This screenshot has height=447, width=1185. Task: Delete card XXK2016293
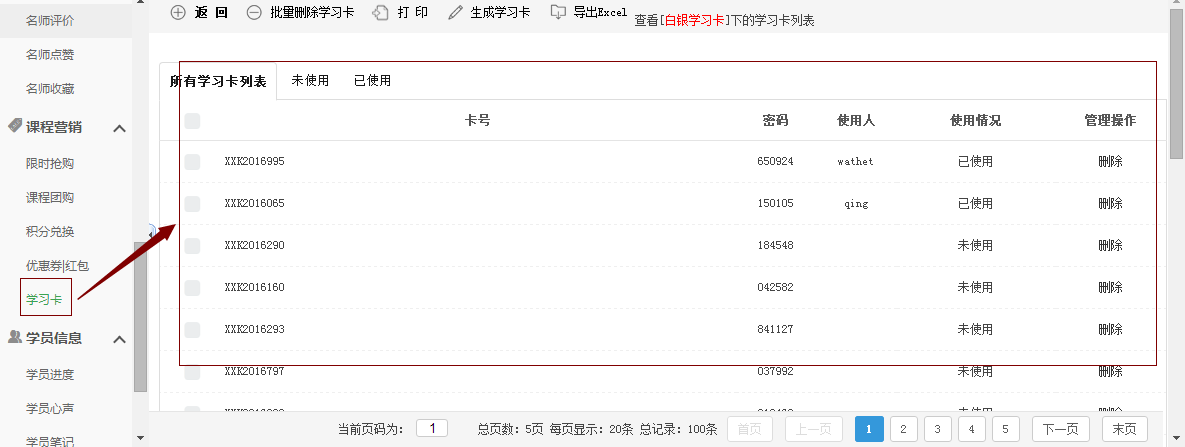tap(1110, 330)
